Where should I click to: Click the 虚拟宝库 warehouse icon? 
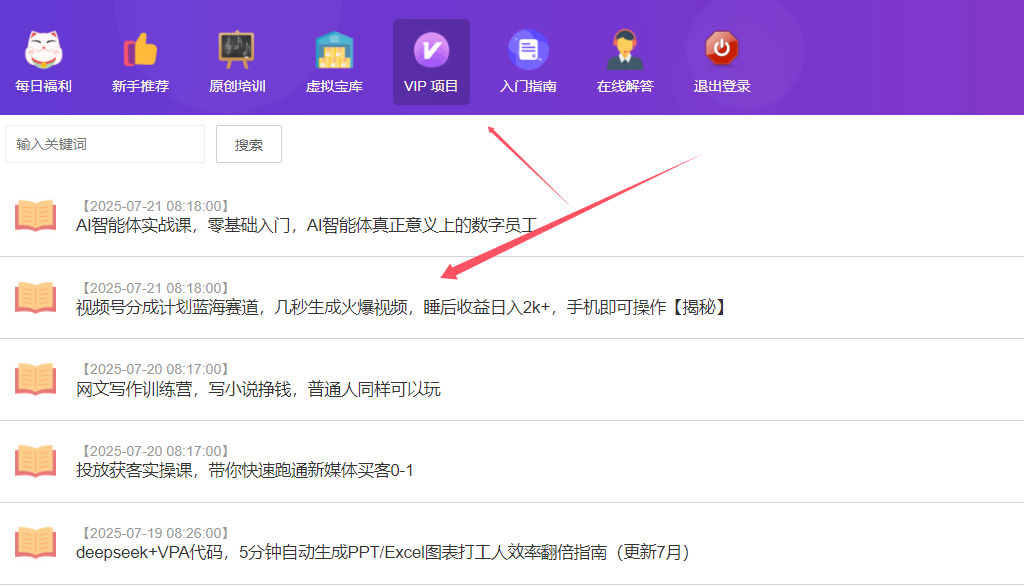click(334, 50)
